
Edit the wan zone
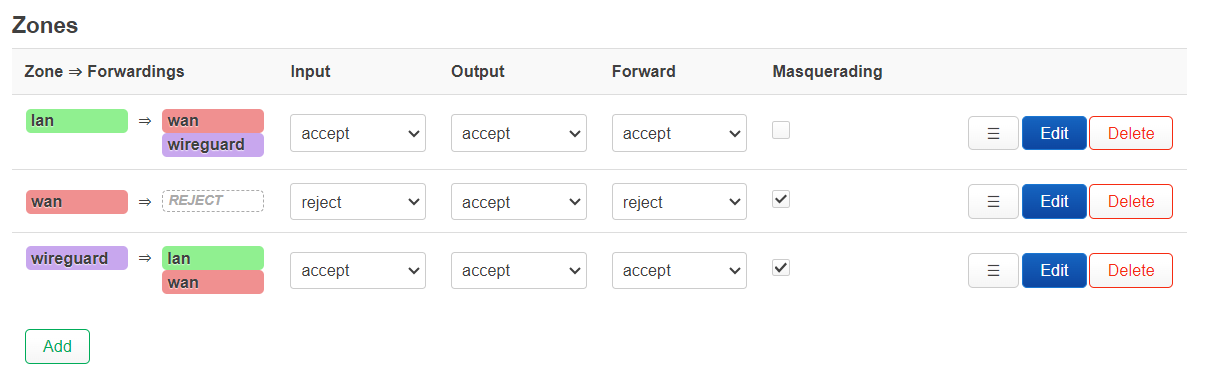click(1054, 201)
